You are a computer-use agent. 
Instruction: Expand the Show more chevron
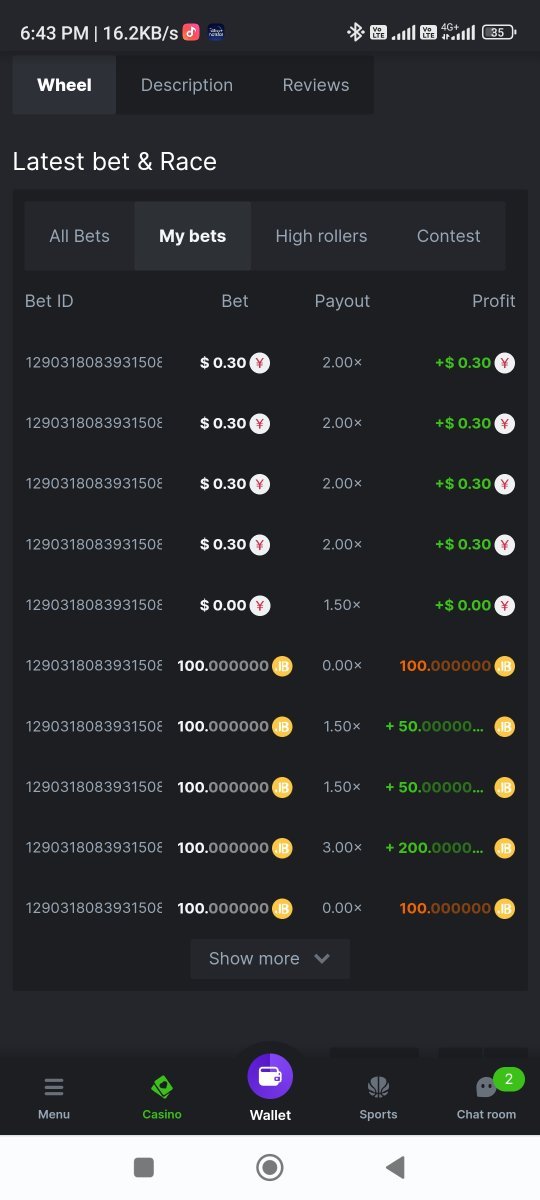322,958
